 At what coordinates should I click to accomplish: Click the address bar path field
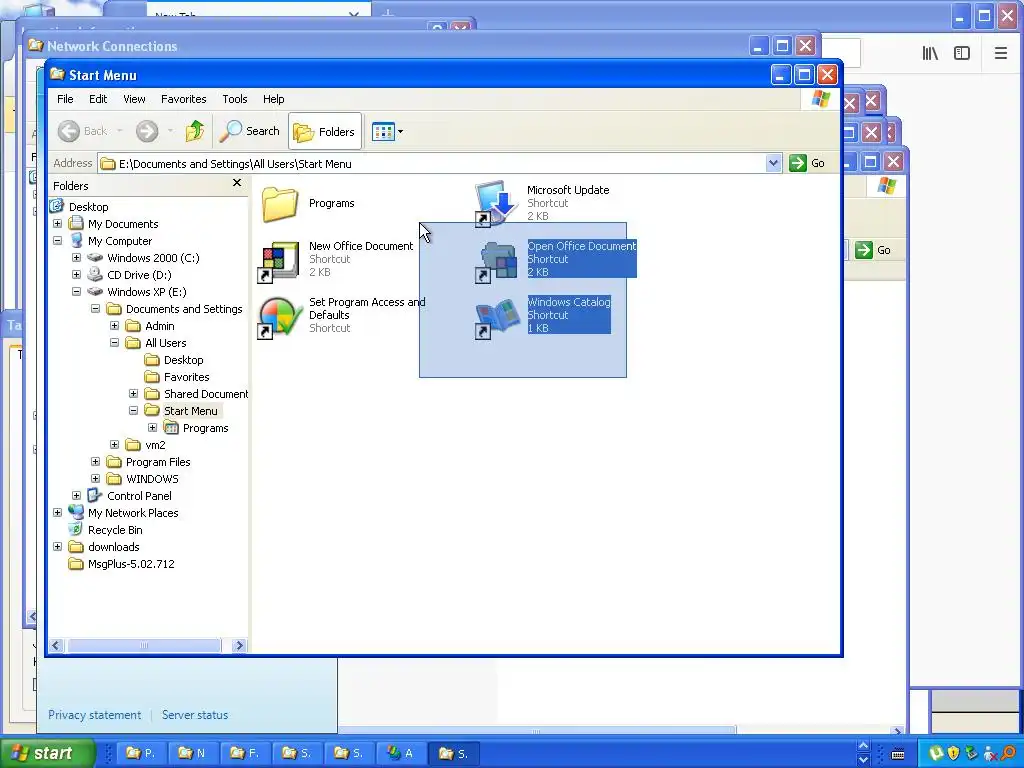pyautogui.click(x=432, y=164)
